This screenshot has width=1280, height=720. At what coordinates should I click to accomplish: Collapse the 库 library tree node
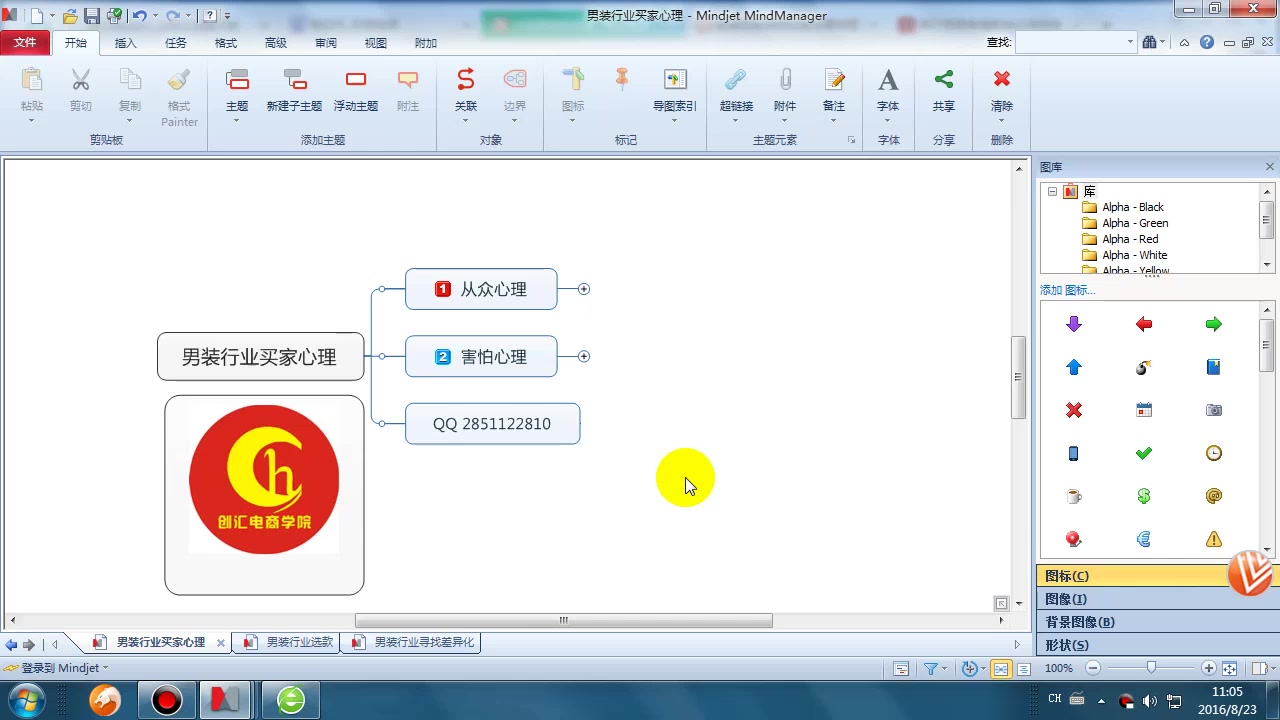point(1052,191)
